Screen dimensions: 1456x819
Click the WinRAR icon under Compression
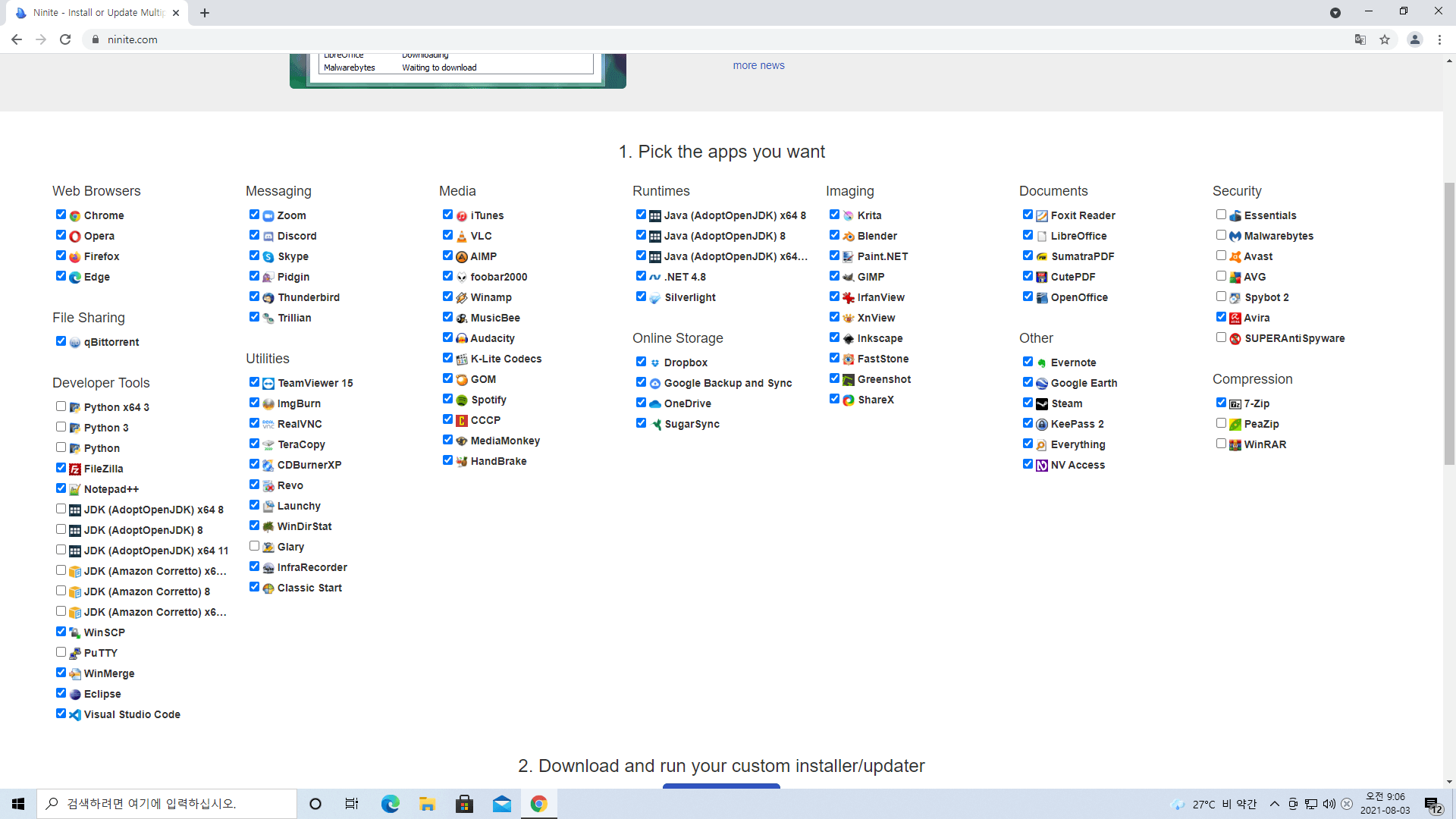(x=1235, y=445)
